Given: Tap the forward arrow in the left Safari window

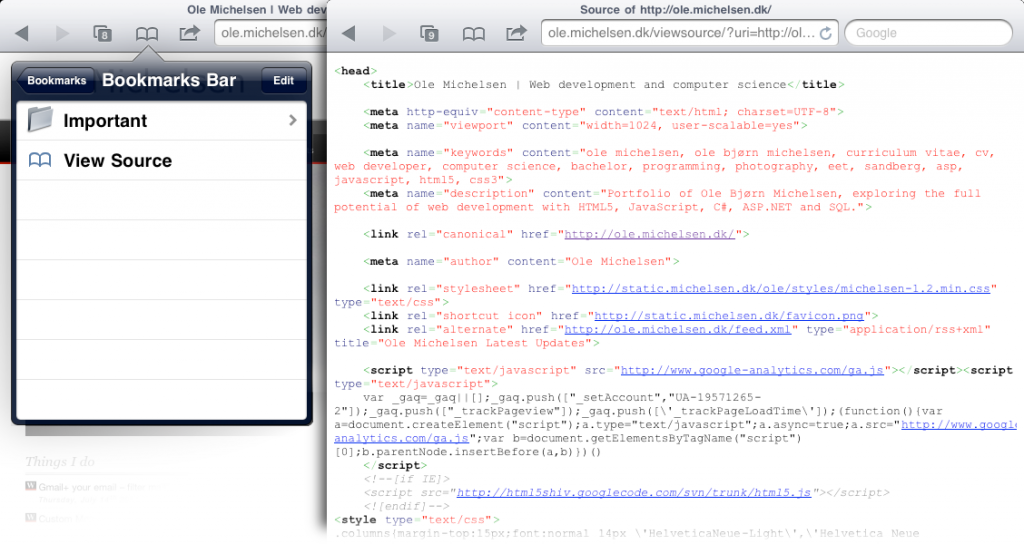Looking at the screenshot, I should (x=62, y=33).
